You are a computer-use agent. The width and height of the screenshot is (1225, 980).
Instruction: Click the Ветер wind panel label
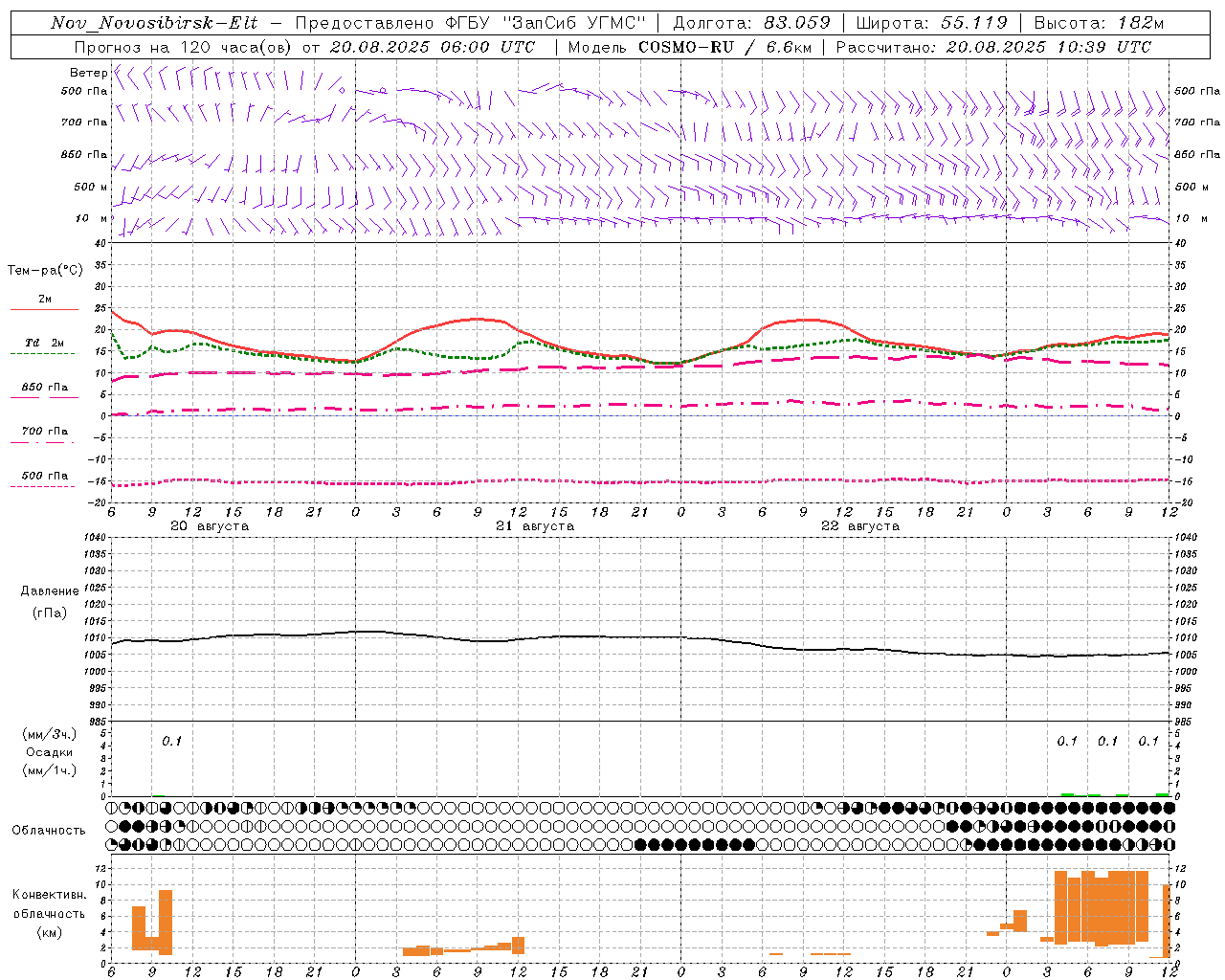(88, 73)
